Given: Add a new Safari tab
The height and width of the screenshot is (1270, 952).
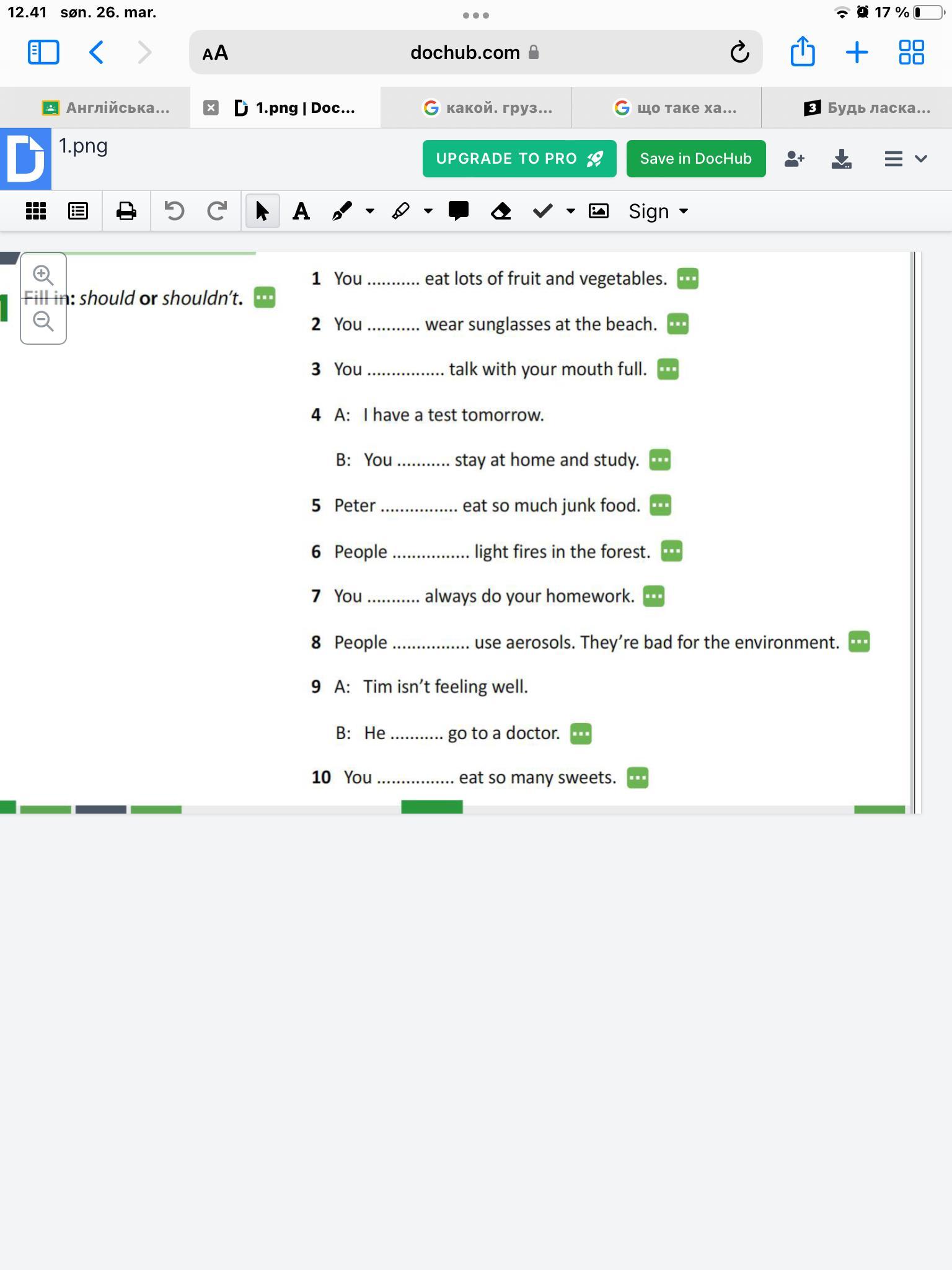Looking at the screenshot, I should coord(857,52).
